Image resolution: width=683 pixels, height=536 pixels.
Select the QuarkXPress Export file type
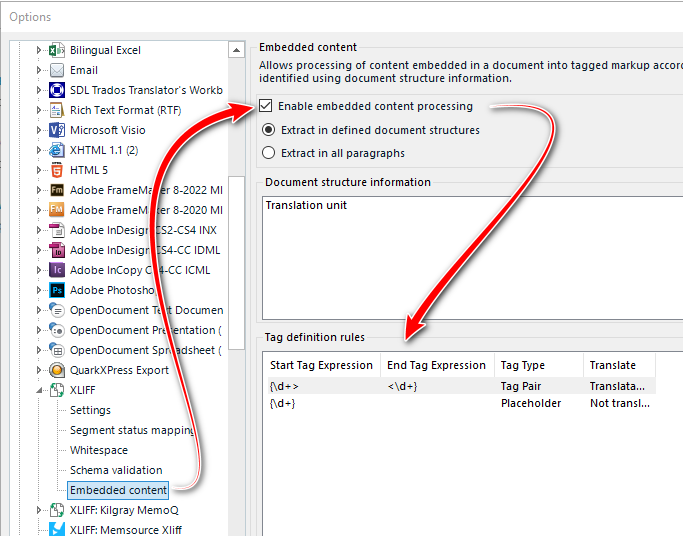(x=119, y=370)
